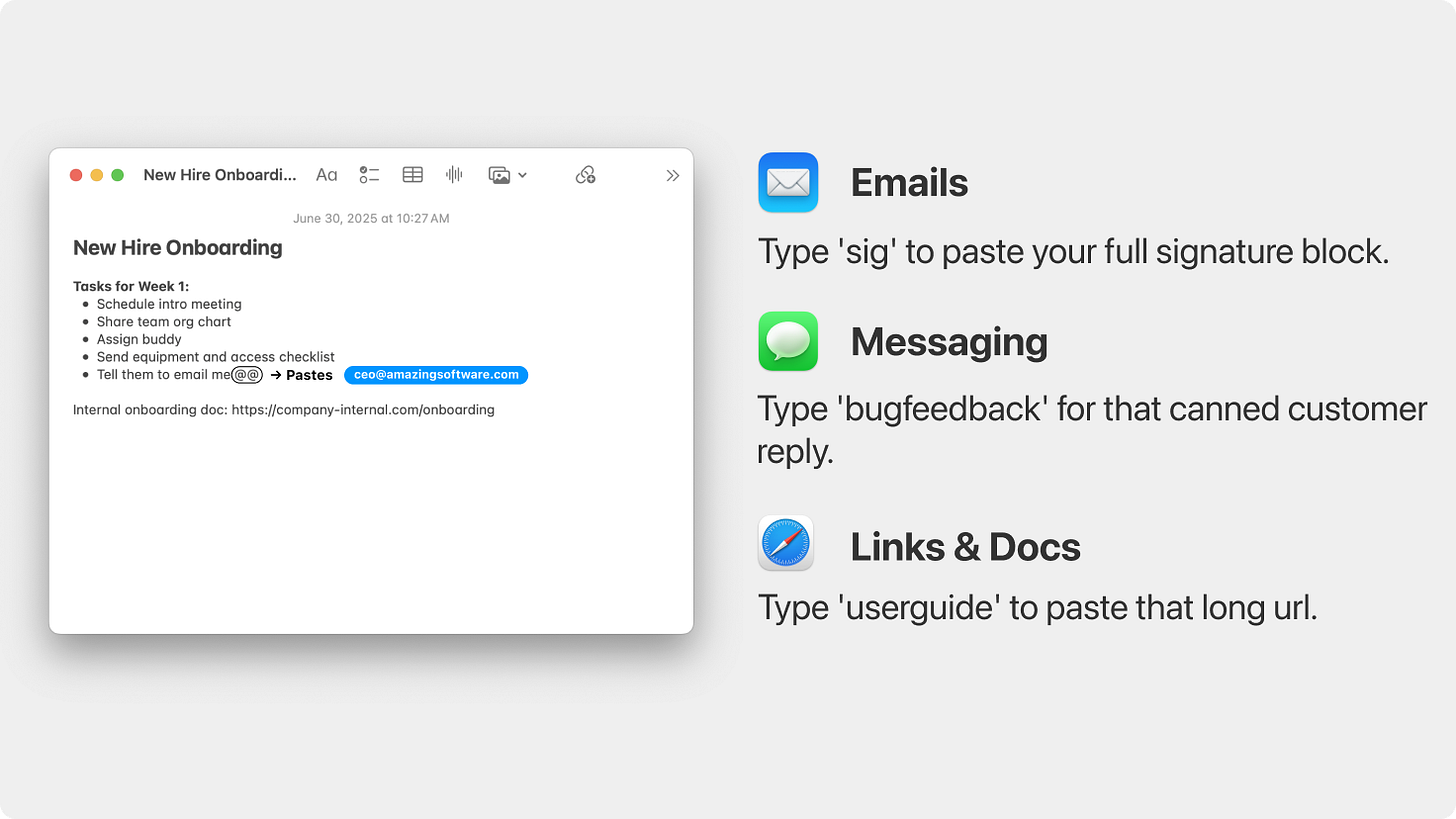This screenshot has height=819, width=1456.
Task: Click the empty note body area below link
Action: pos(371,525)
